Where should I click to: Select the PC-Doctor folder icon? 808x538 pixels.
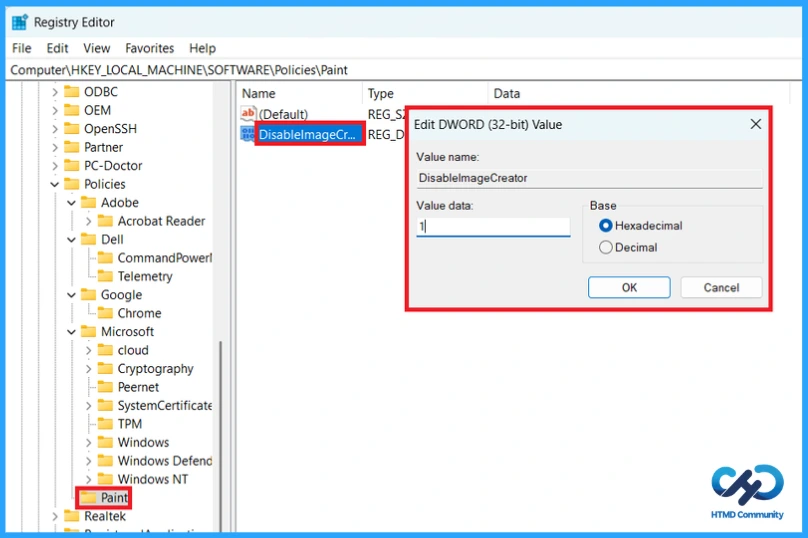pos(72,165)
